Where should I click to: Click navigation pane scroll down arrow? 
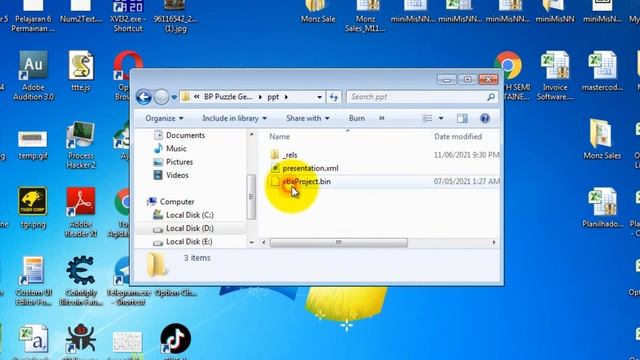coord(251,242)
